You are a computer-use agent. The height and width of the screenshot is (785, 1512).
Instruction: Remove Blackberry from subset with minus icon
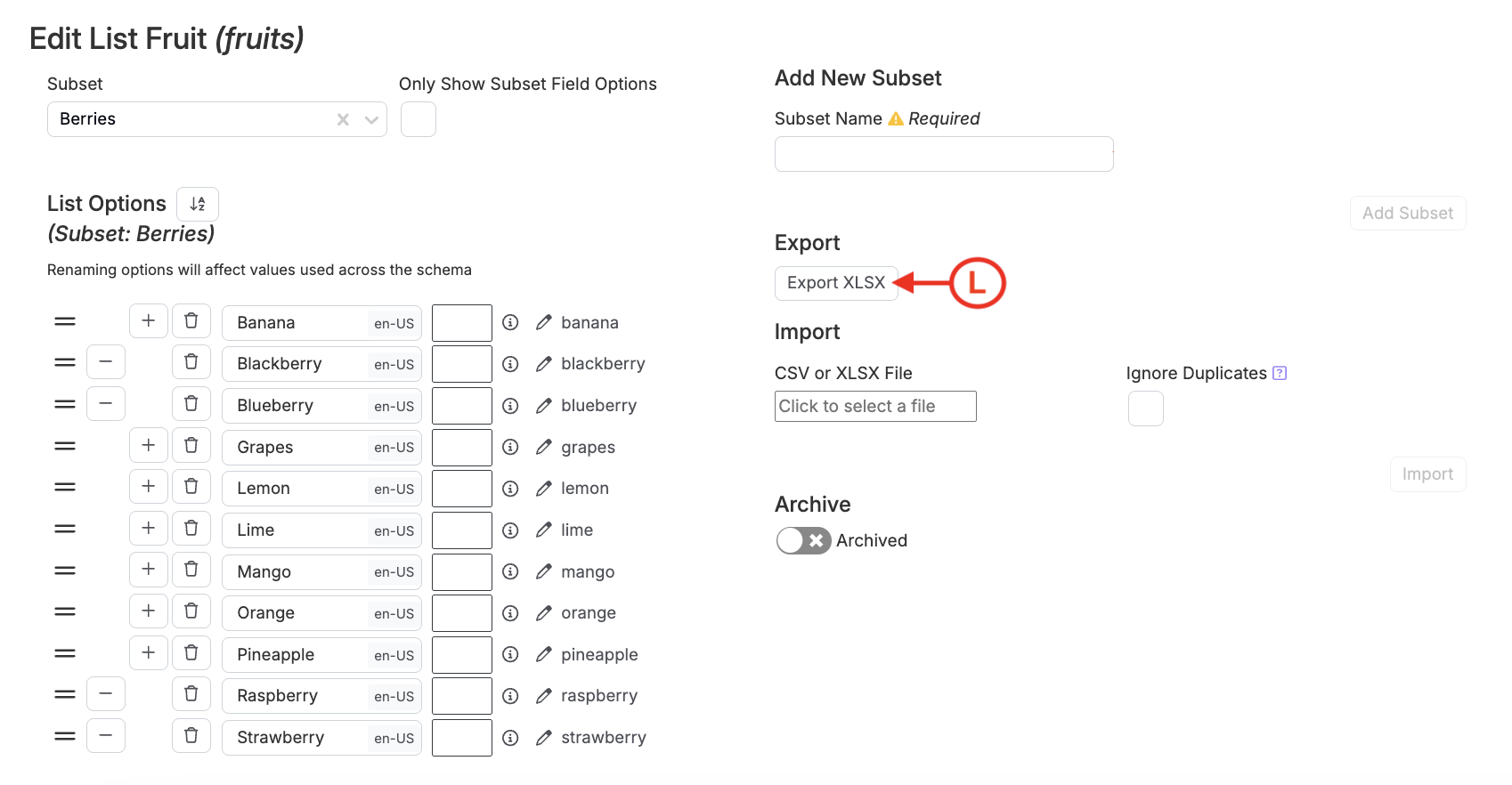[x=106, y=362]
